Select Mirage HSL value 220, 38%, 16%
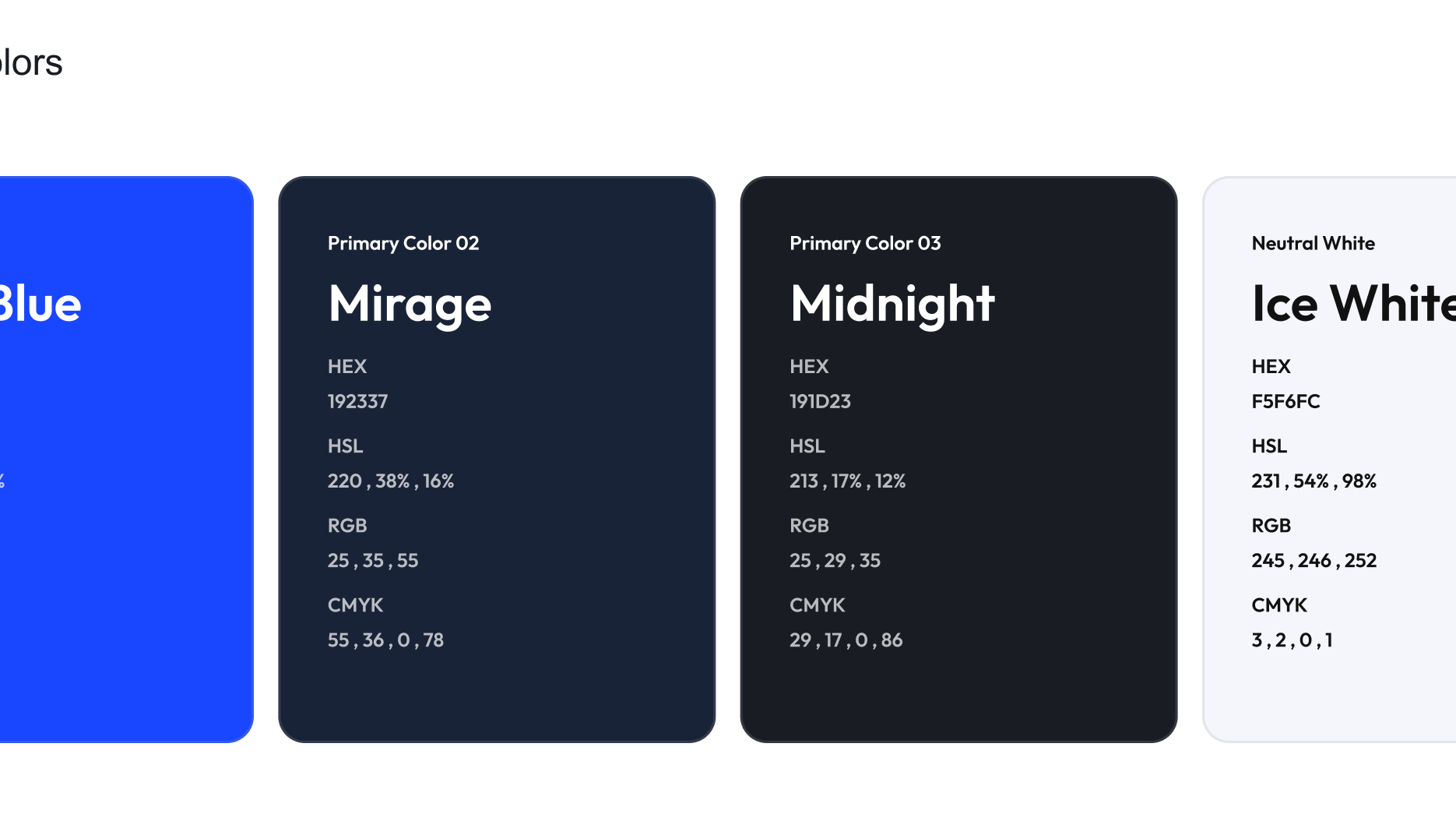The height and width of the screenshot is (821, 1456). 391,481
